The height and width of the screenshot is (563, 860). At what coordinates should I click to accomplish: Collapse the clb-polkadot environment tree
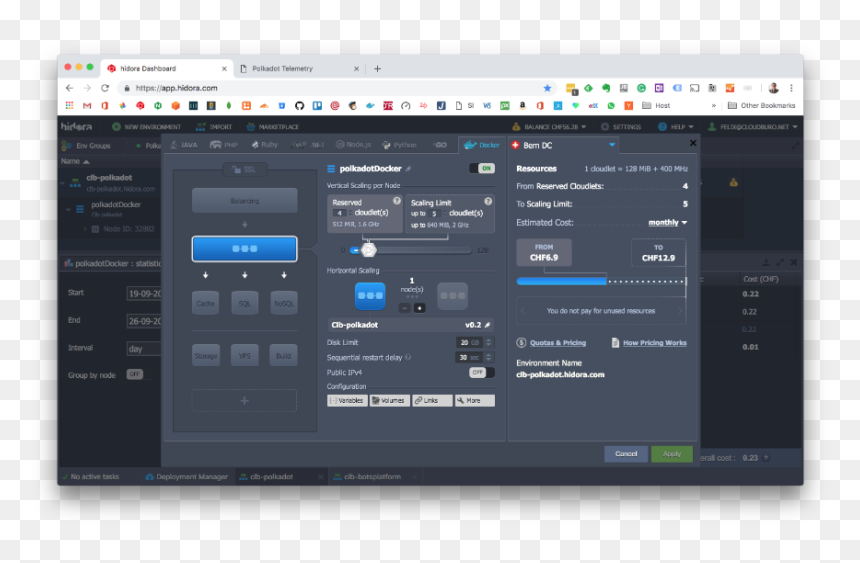point(63,183)
